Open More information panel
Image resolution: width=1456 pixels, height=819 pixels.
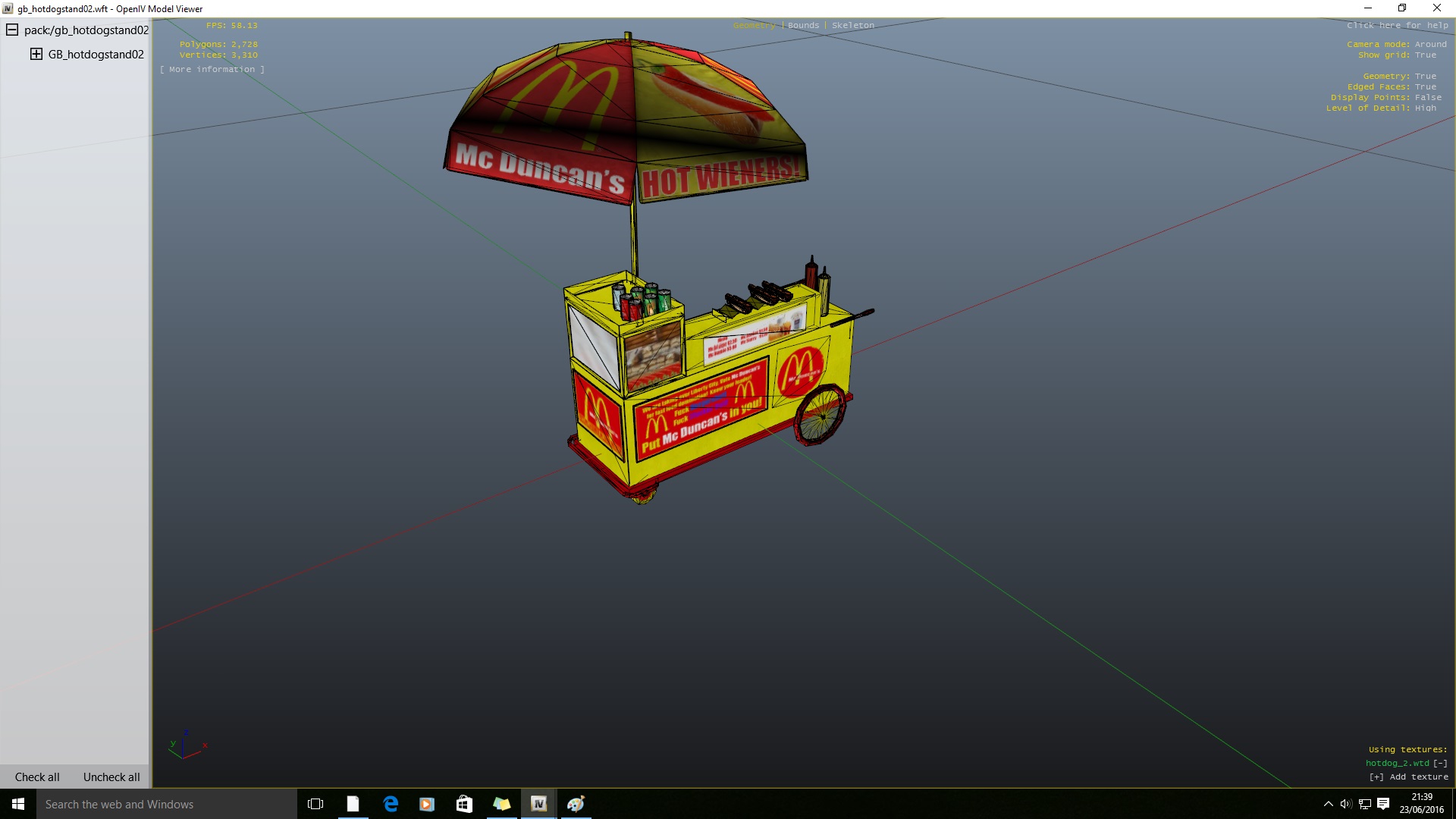coord(212,69)
